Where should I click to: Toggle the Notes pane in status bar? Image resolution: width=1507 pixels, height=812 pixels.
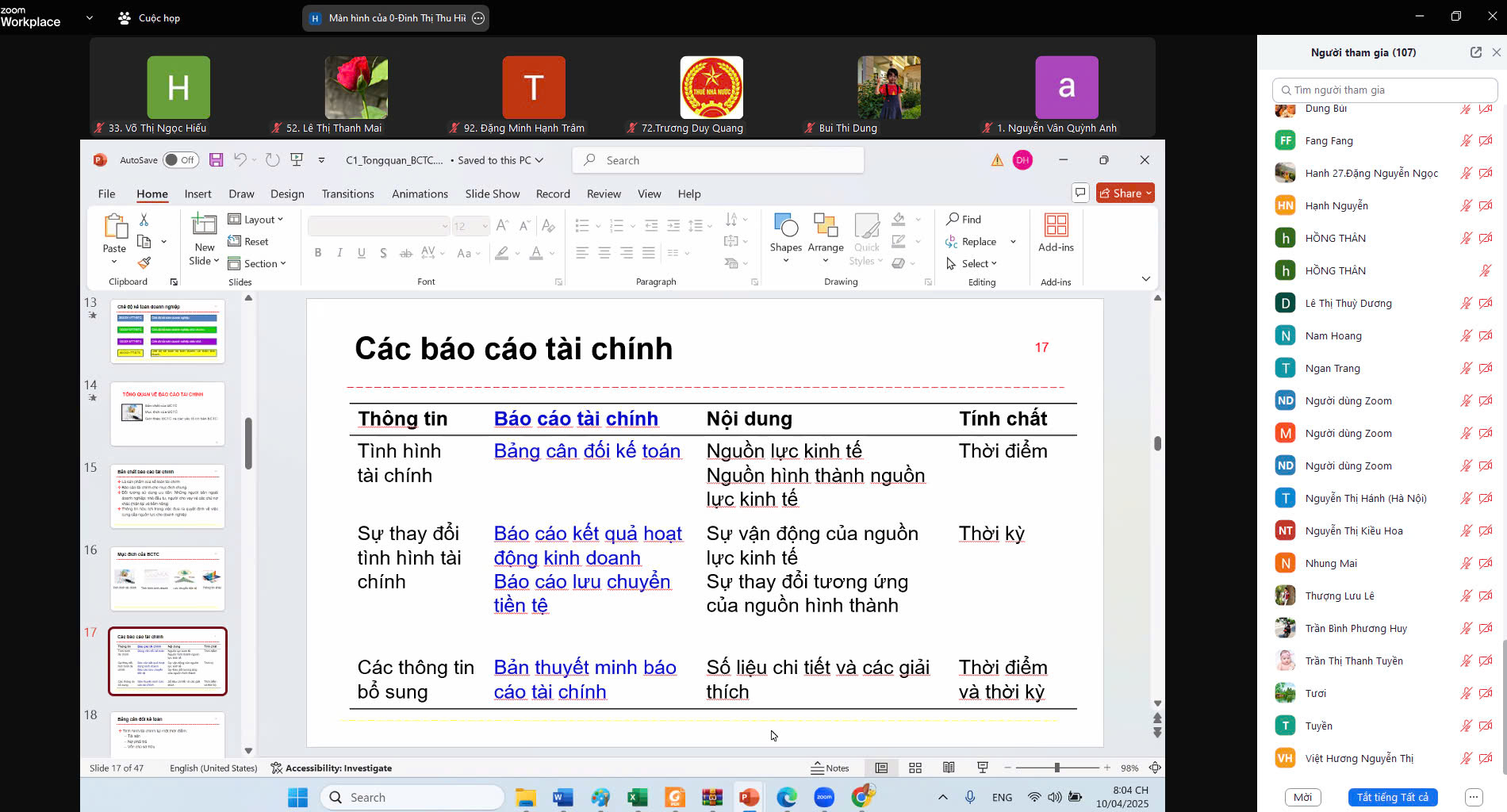pyautogui.click(x=830, y=768)
